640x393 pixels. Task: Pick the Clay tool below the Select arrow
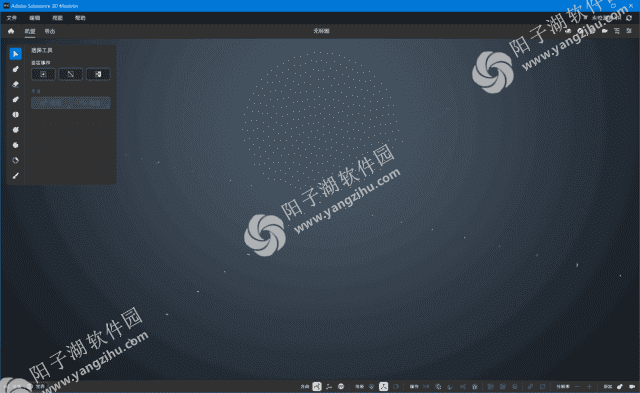pos(16,69)
